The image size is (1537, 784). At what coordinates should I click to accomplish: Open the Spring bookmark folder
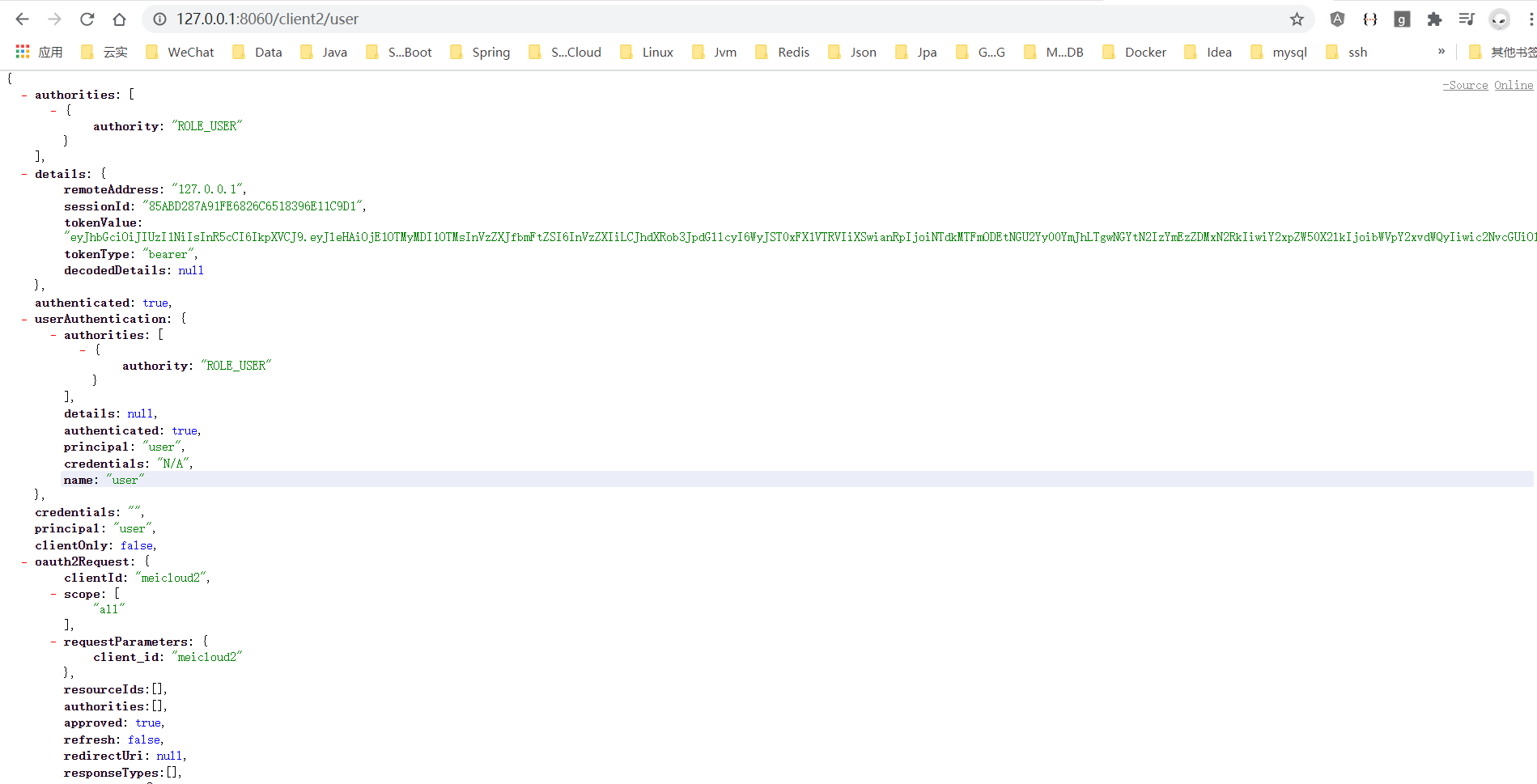click(480, 52)
